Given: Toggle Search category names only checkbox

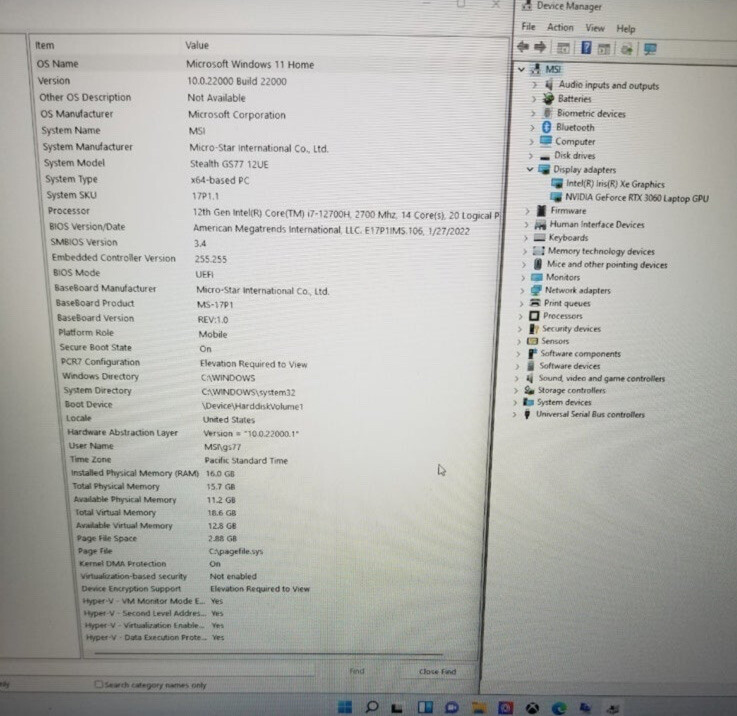Looking at the screenshot, I should pos(98,685).
